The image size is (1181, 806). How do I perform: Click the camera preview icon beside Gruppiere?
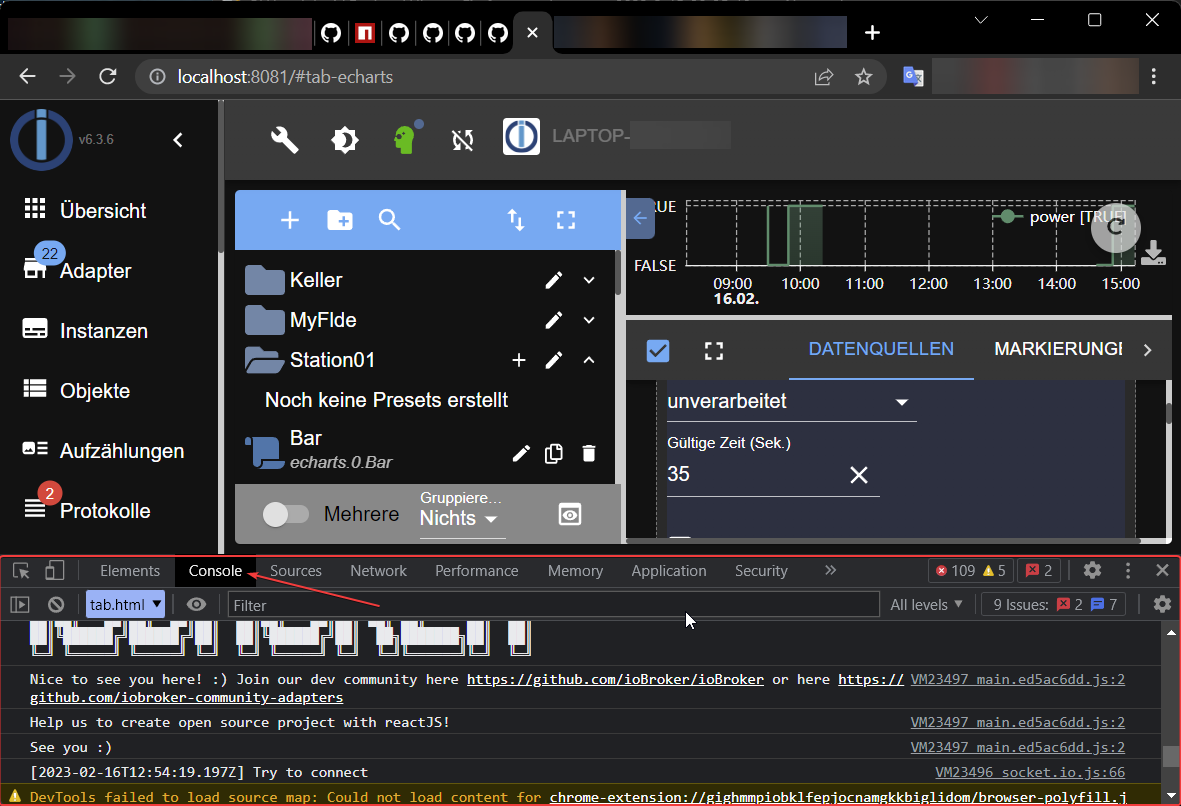click(x=569, y=514)
